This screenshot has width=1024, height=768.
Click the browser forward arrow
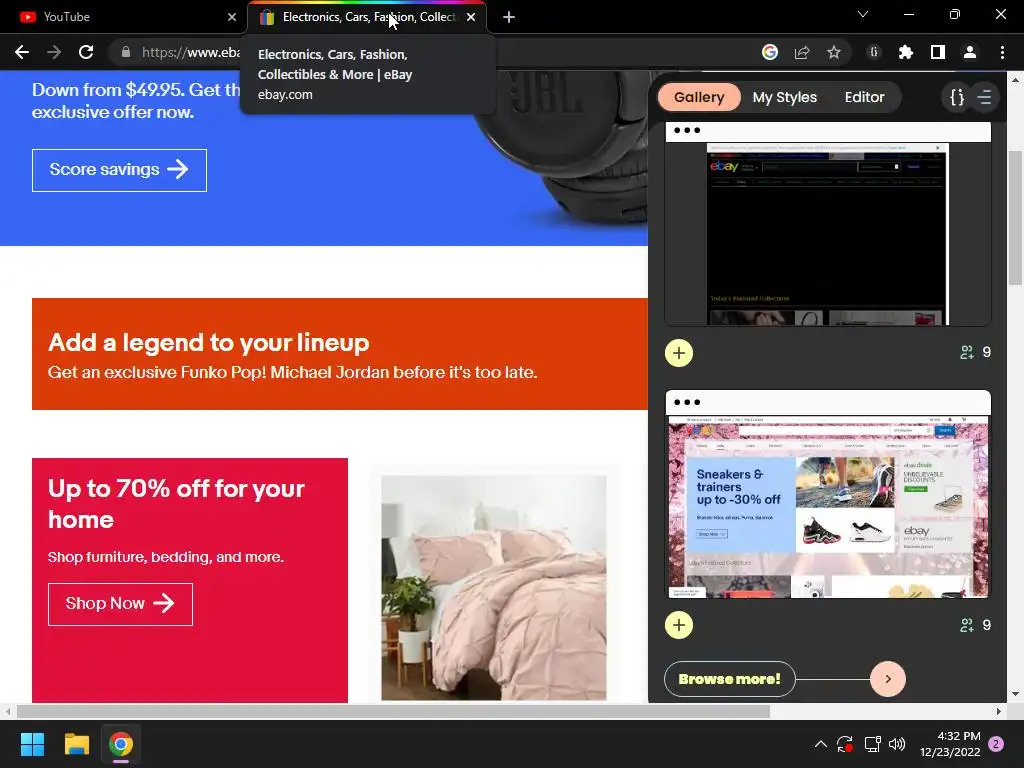[x=54, y=52]
